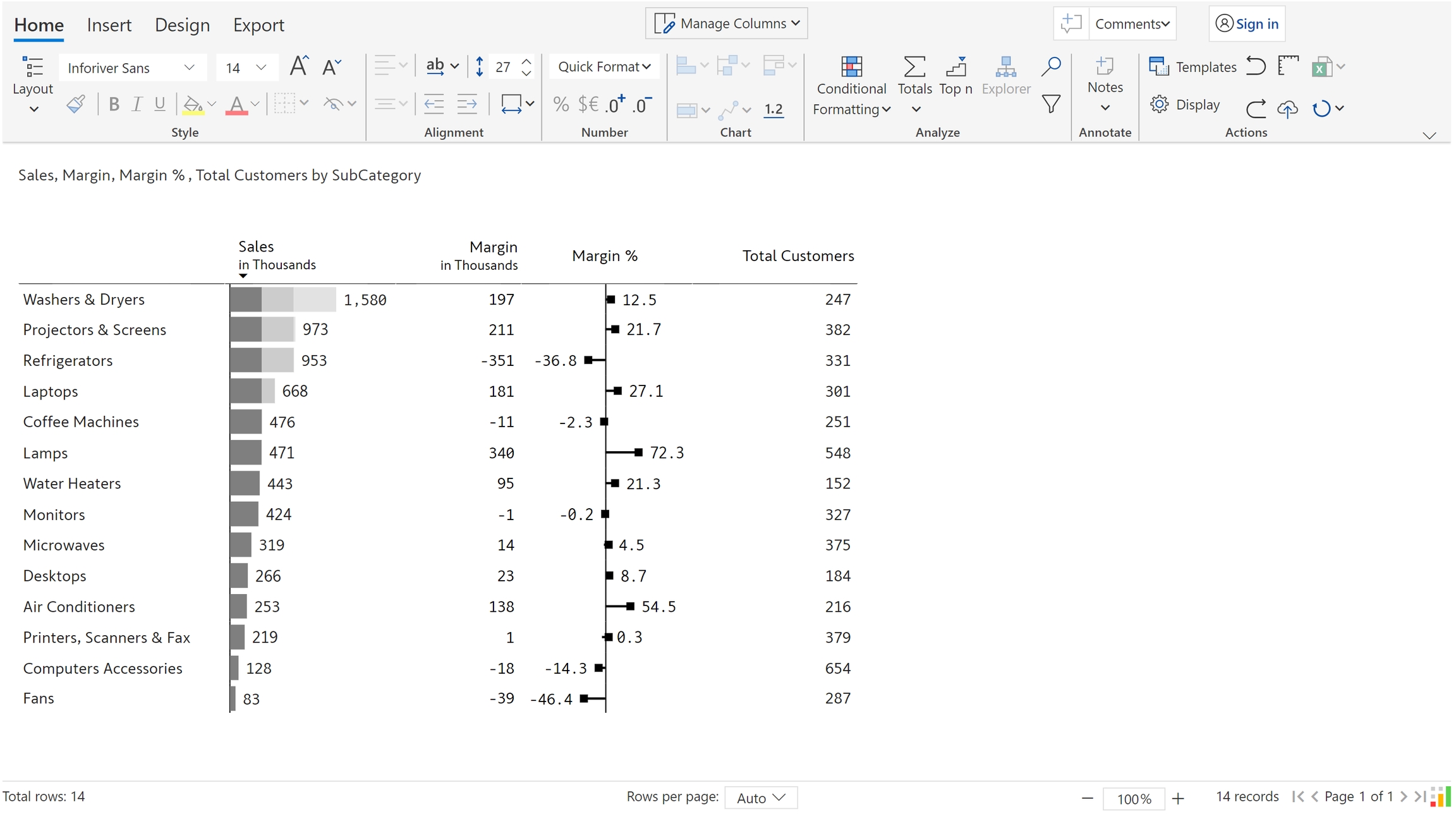Toggle italic formatting
Image resolution: width=1456 pixels, height=814 pixels.
pyautogui.click(x=136, y=104)
